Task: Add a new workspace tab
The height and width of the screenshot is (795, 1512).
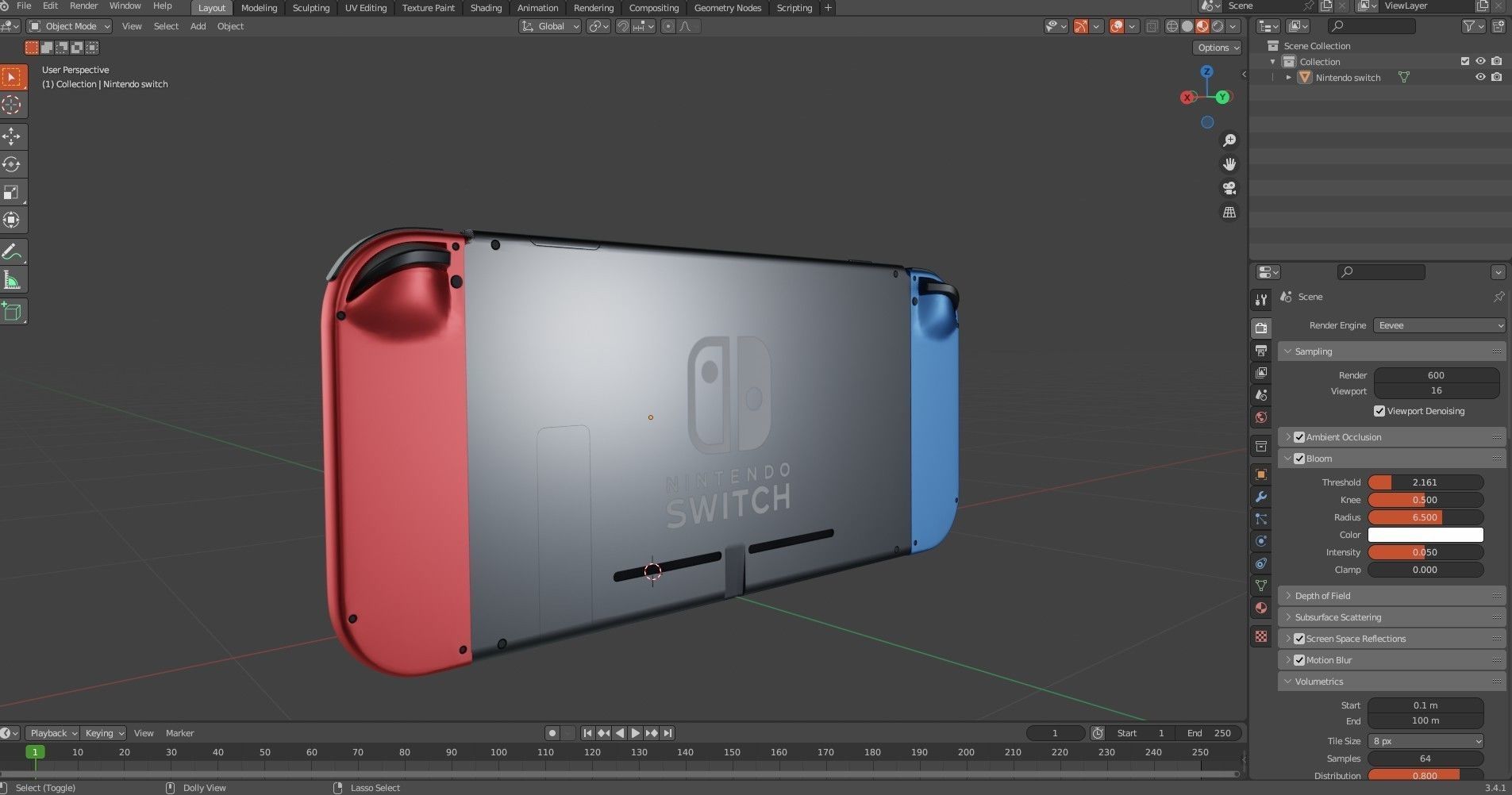Action: pyautogui.click(x=828, y=8)
